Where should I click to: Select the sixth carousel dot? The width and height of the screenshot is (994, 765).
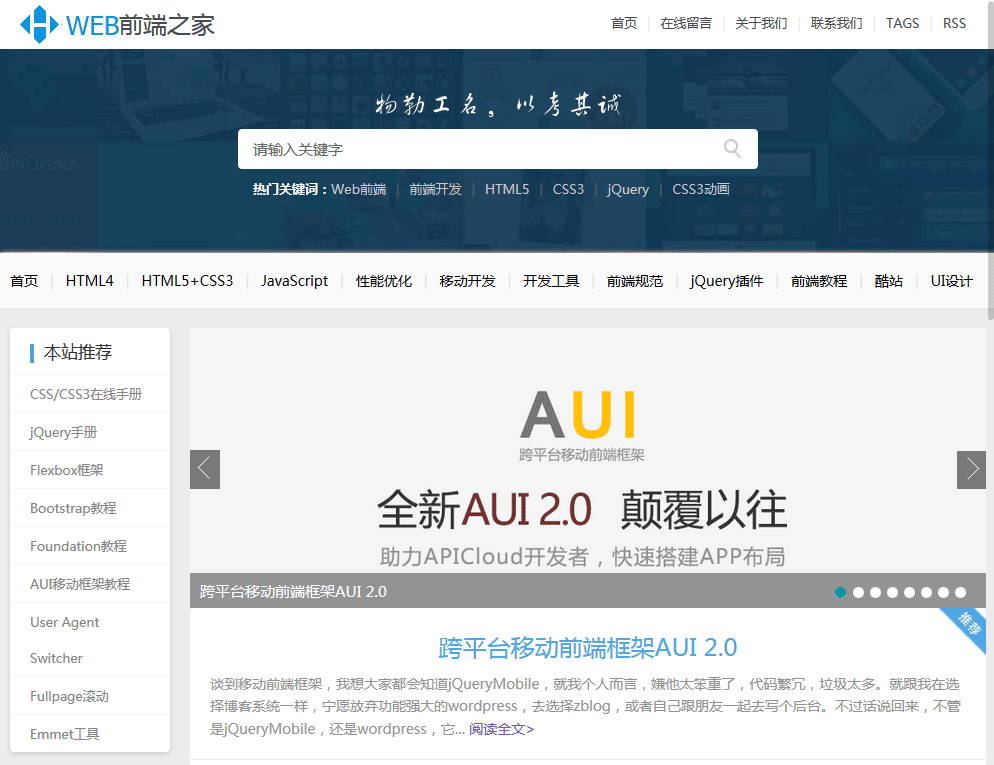(926, 592)
